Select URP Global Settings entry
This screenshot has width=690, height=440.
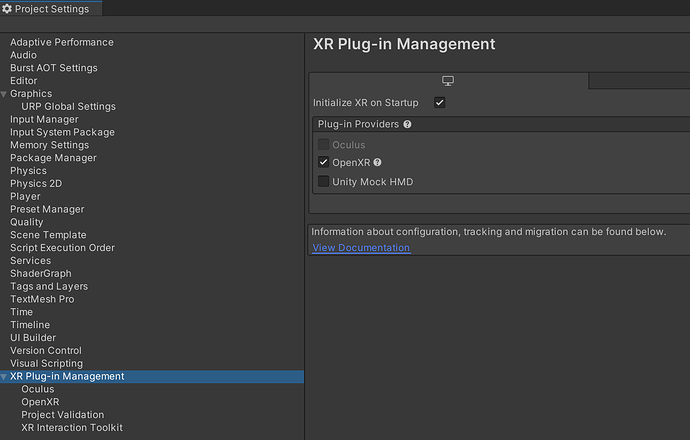click(x=68, y=107)
